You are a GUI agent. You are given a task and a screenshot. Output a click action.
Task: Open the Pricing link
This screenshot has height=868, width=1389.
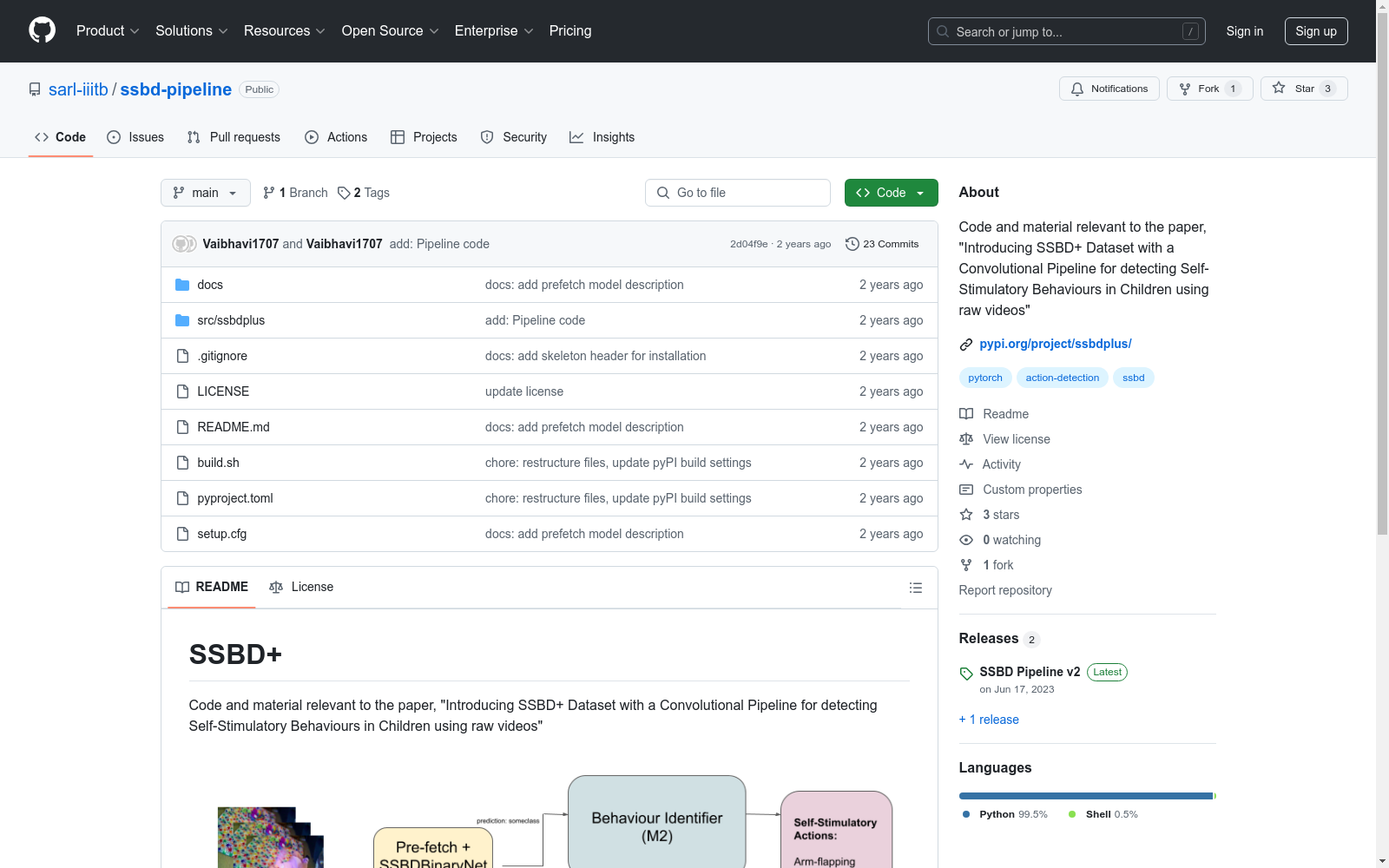point(570,30)
